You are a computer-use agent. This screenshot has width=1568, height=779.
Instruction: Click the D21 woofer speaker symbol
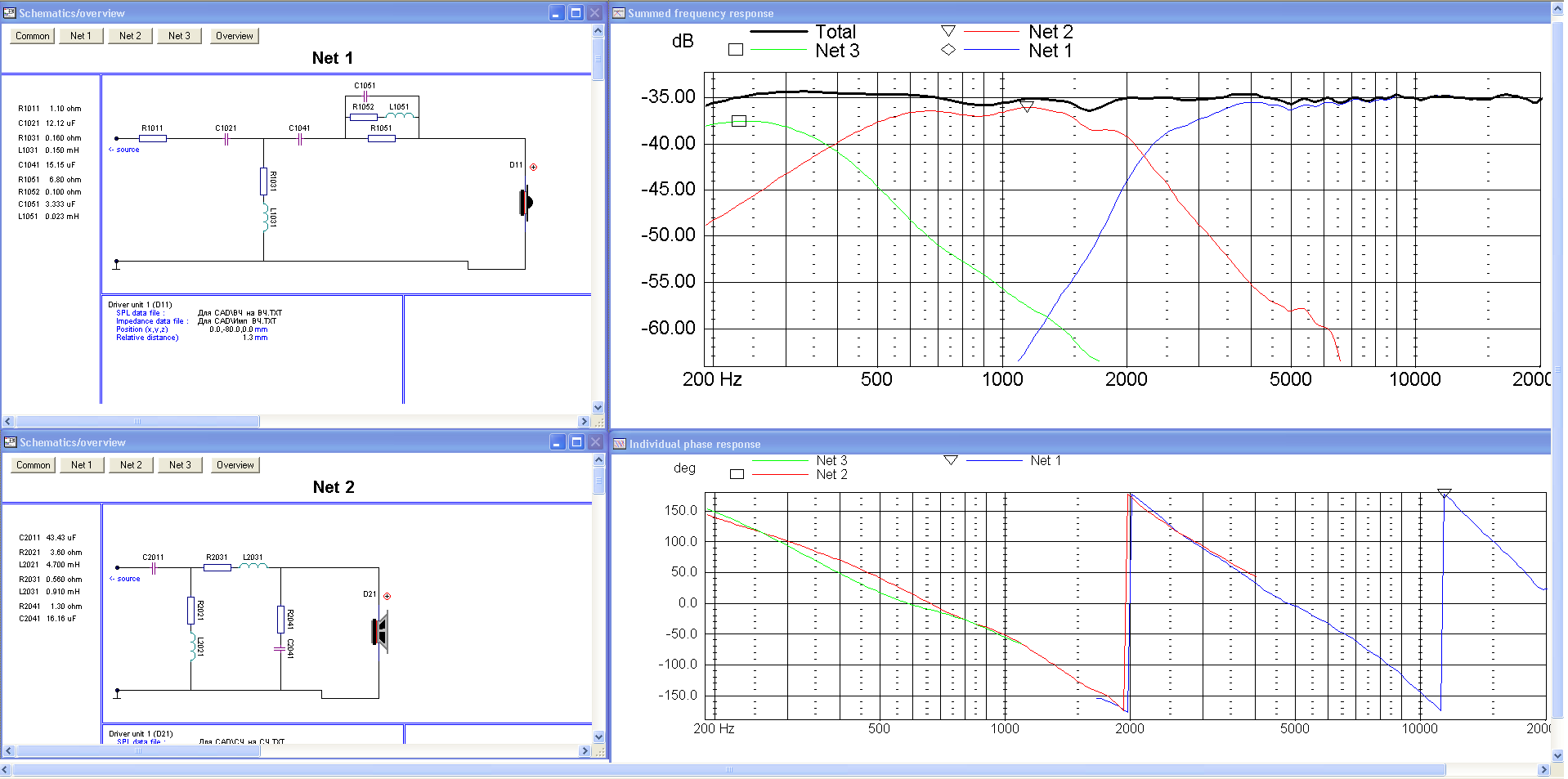[380, 632]
